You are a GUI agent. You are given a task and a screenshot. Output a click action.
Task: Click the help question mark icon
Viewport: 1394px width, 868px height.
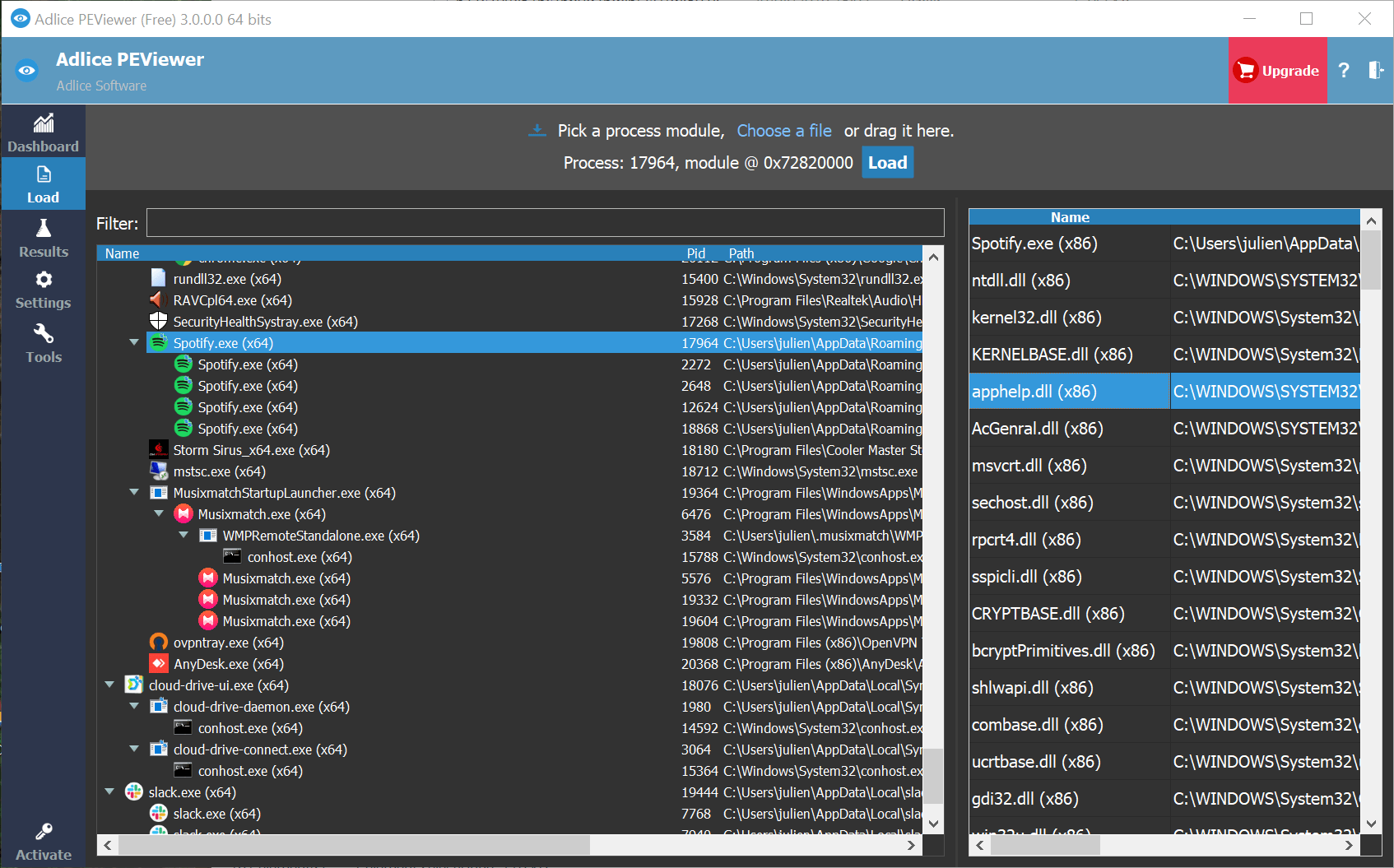pos(1344,71)
